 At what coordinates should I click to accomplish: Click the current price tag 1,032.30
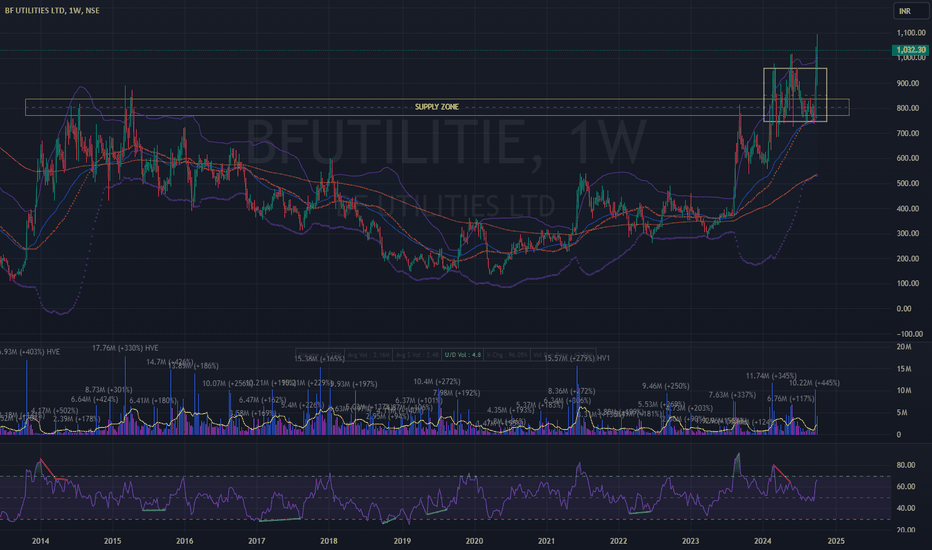click(910, 50)
